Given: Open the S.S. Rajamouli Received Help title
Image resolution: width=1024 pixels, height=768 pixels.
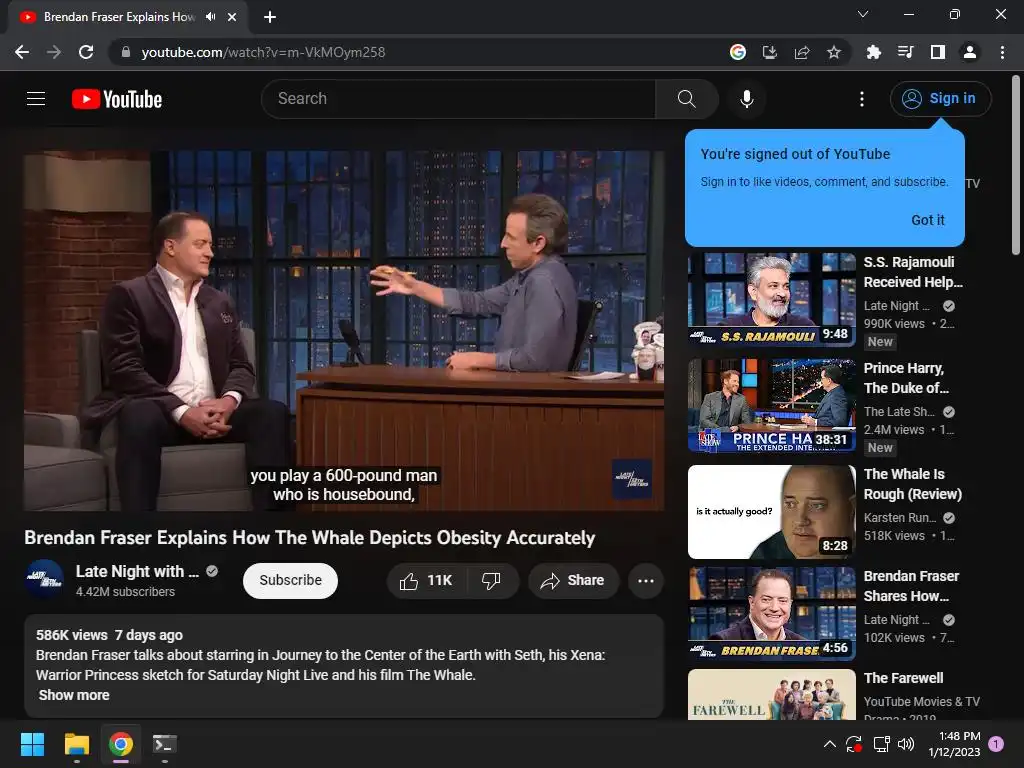Looking at the screenshot, I should (x=913, y=272).
